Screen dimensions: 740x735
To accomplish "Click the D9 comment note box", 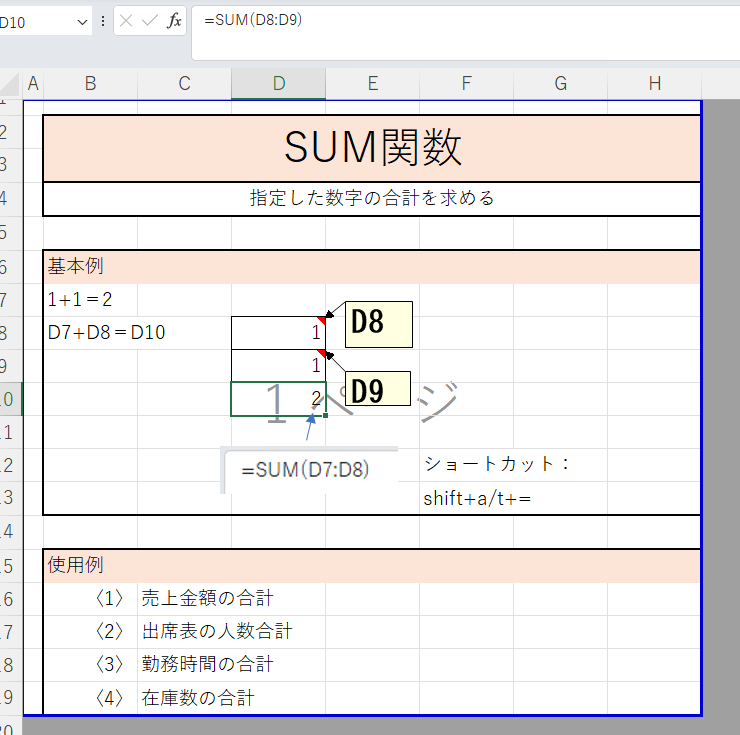I will [x=377, y=389].
